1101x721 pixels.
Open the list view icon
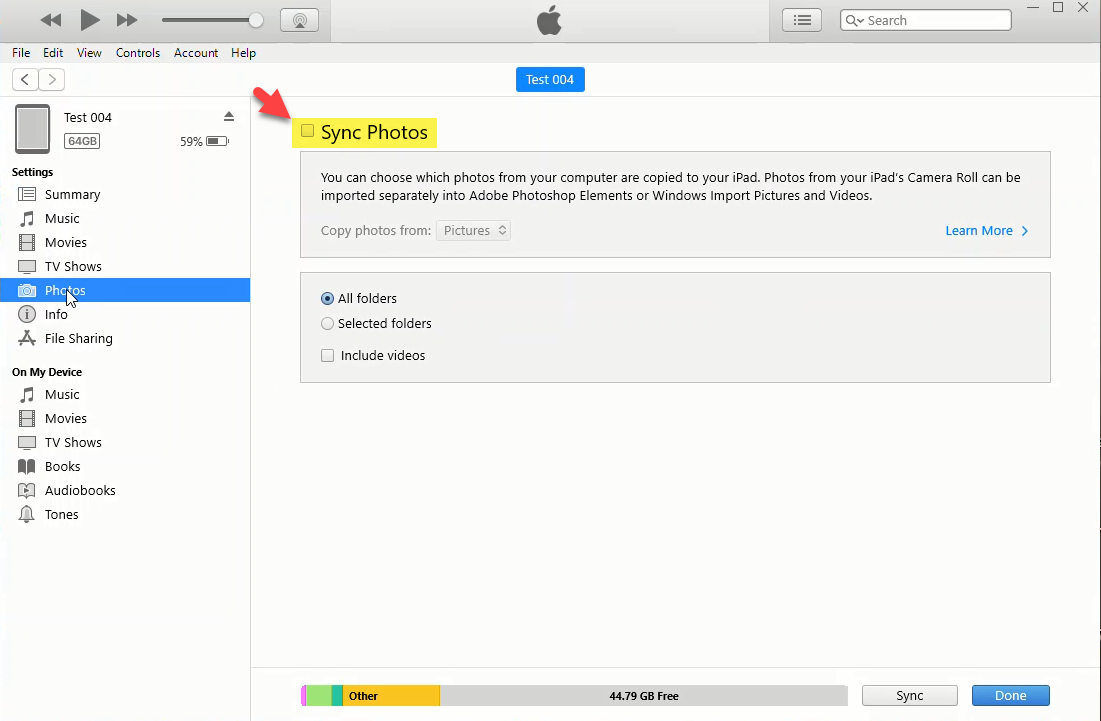(801, 20)
